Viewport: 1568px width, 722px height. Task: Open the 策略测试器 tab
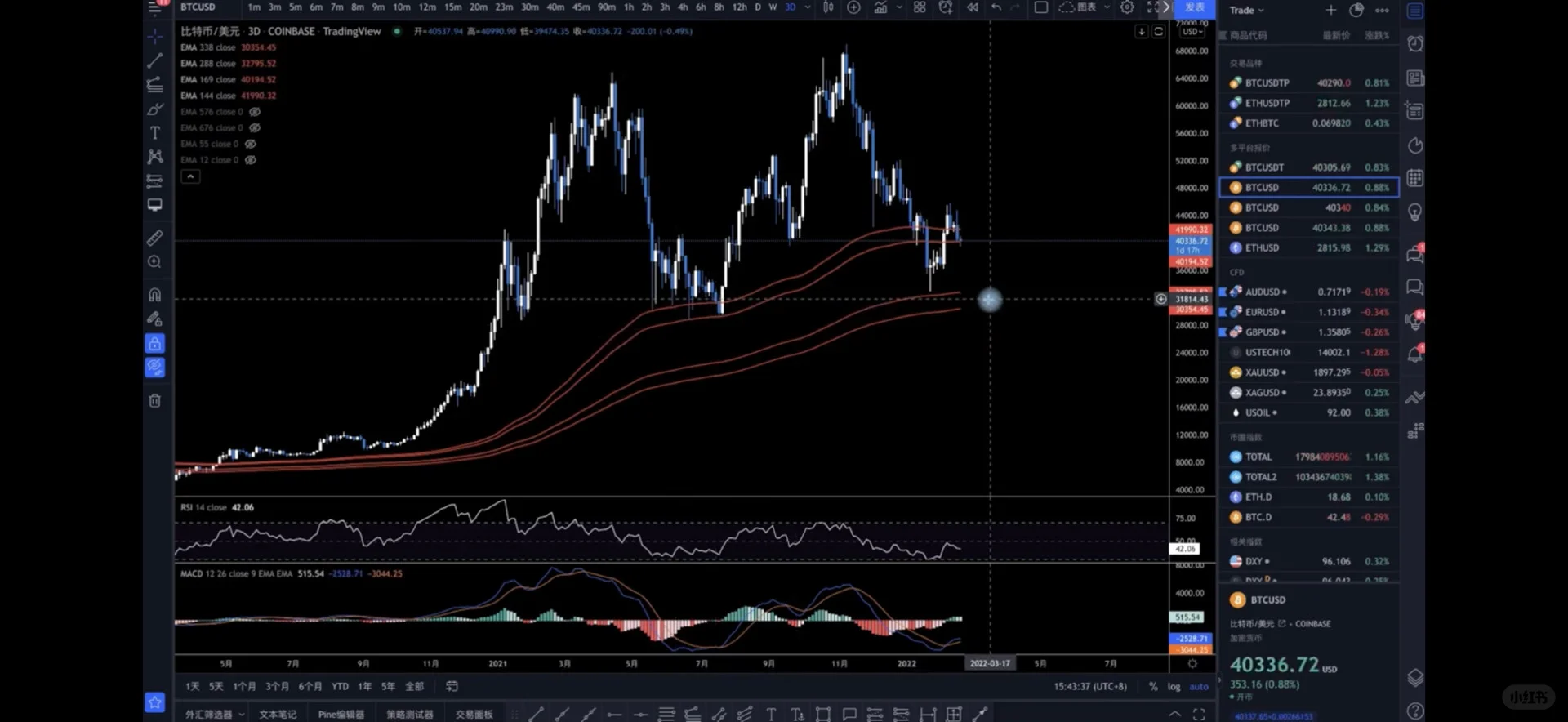click(x=410, y=715)
